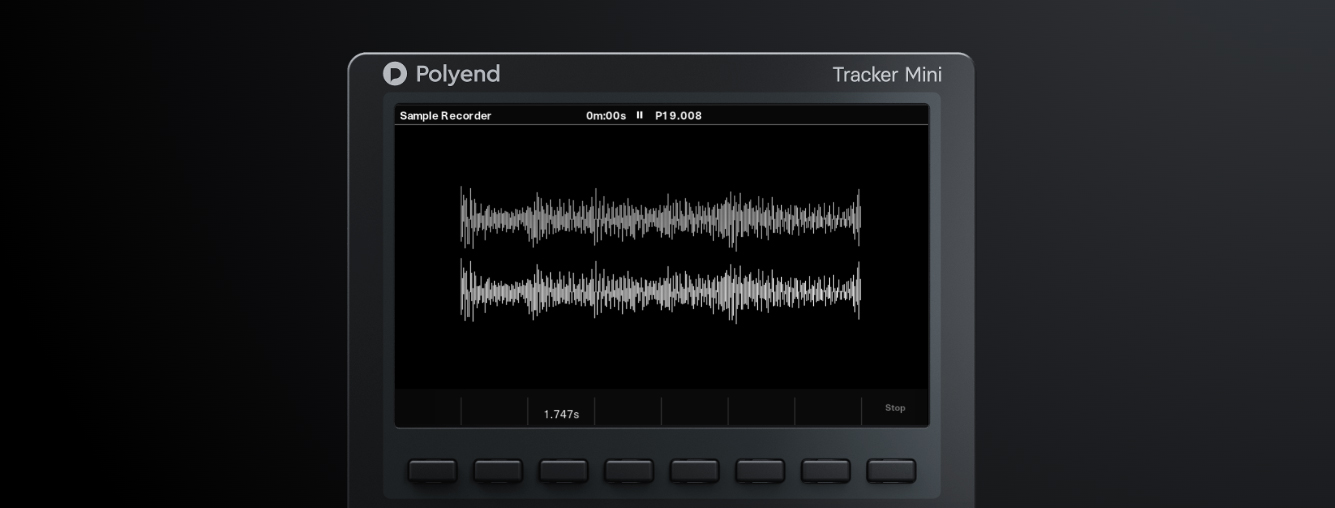Click the Polyend logo icon
1335x508 pixels.
click(x=395, y=74)
